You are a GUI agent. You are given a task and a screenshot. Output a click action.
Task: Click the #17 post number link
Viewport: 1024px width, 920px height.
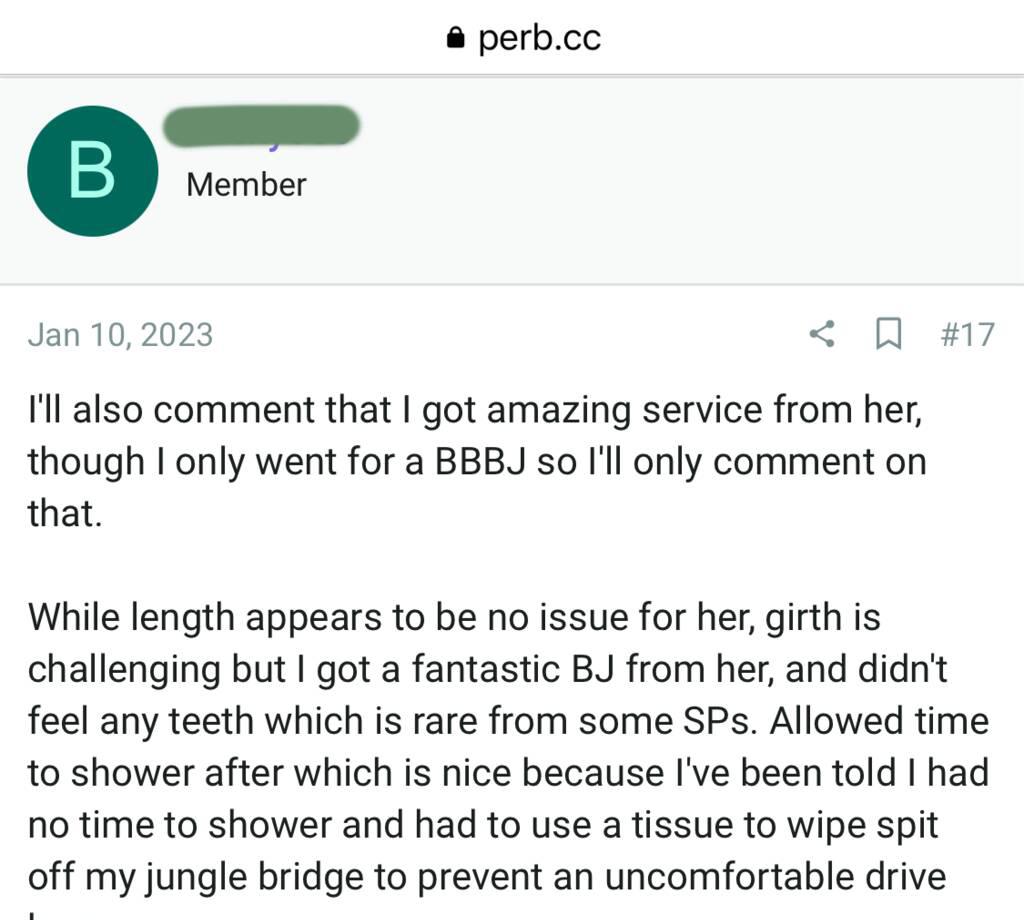[x=967, y=334]
